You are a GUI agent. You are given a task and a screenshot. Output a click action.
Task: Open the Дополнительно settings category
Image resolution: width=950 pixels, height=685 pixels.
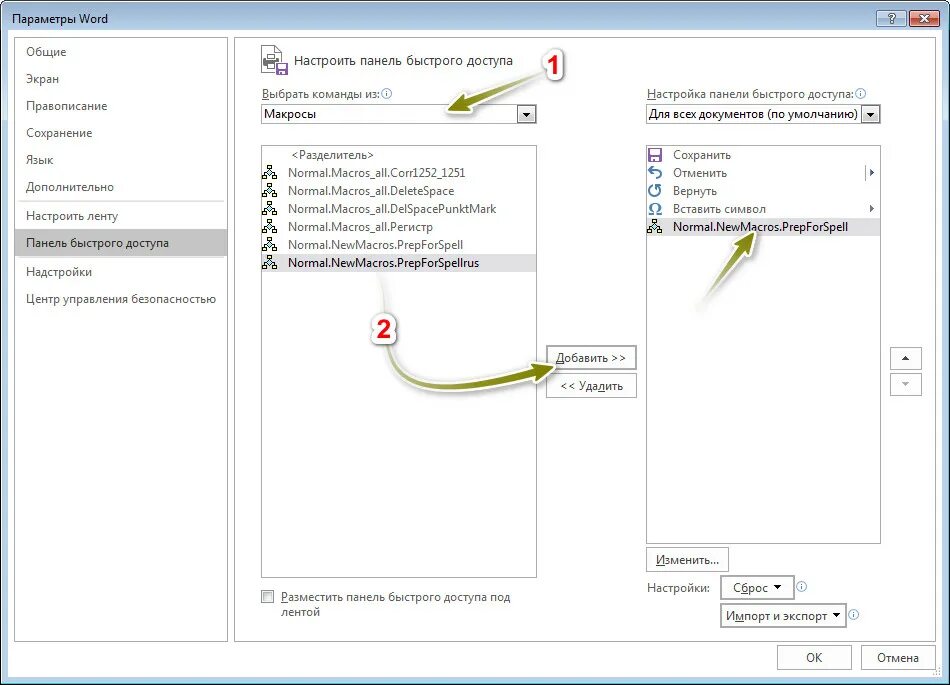click(121, 187)
